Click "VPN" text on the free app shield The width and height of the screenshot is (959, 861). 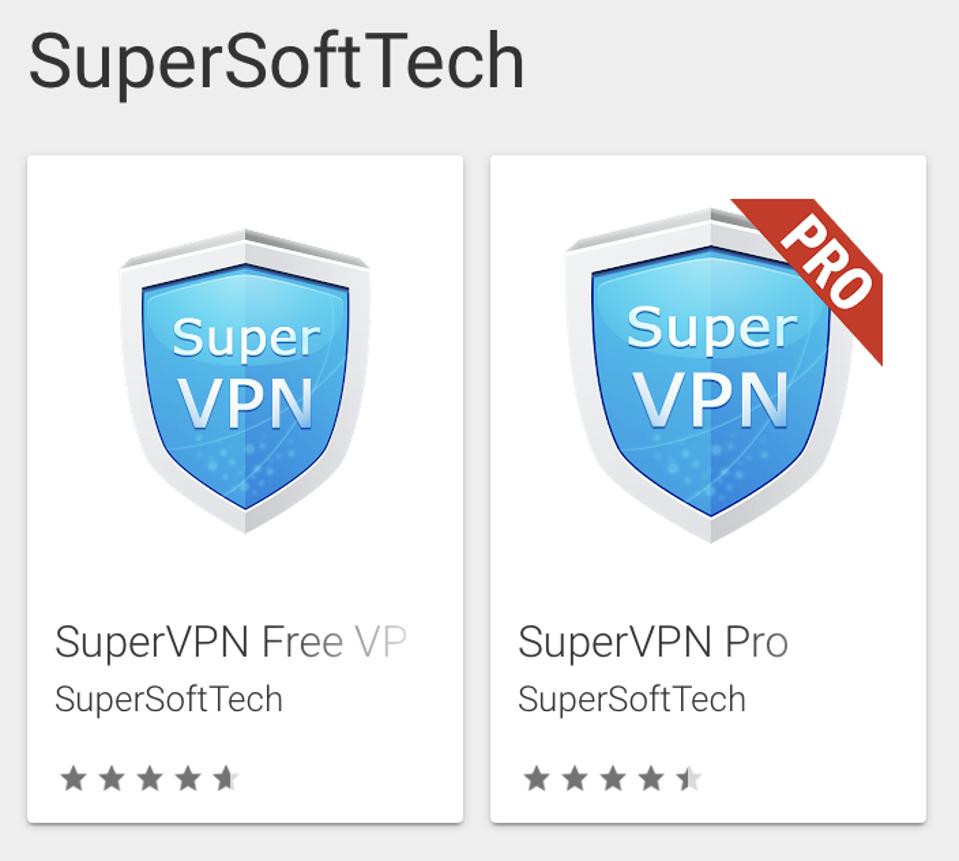point(245,402)
